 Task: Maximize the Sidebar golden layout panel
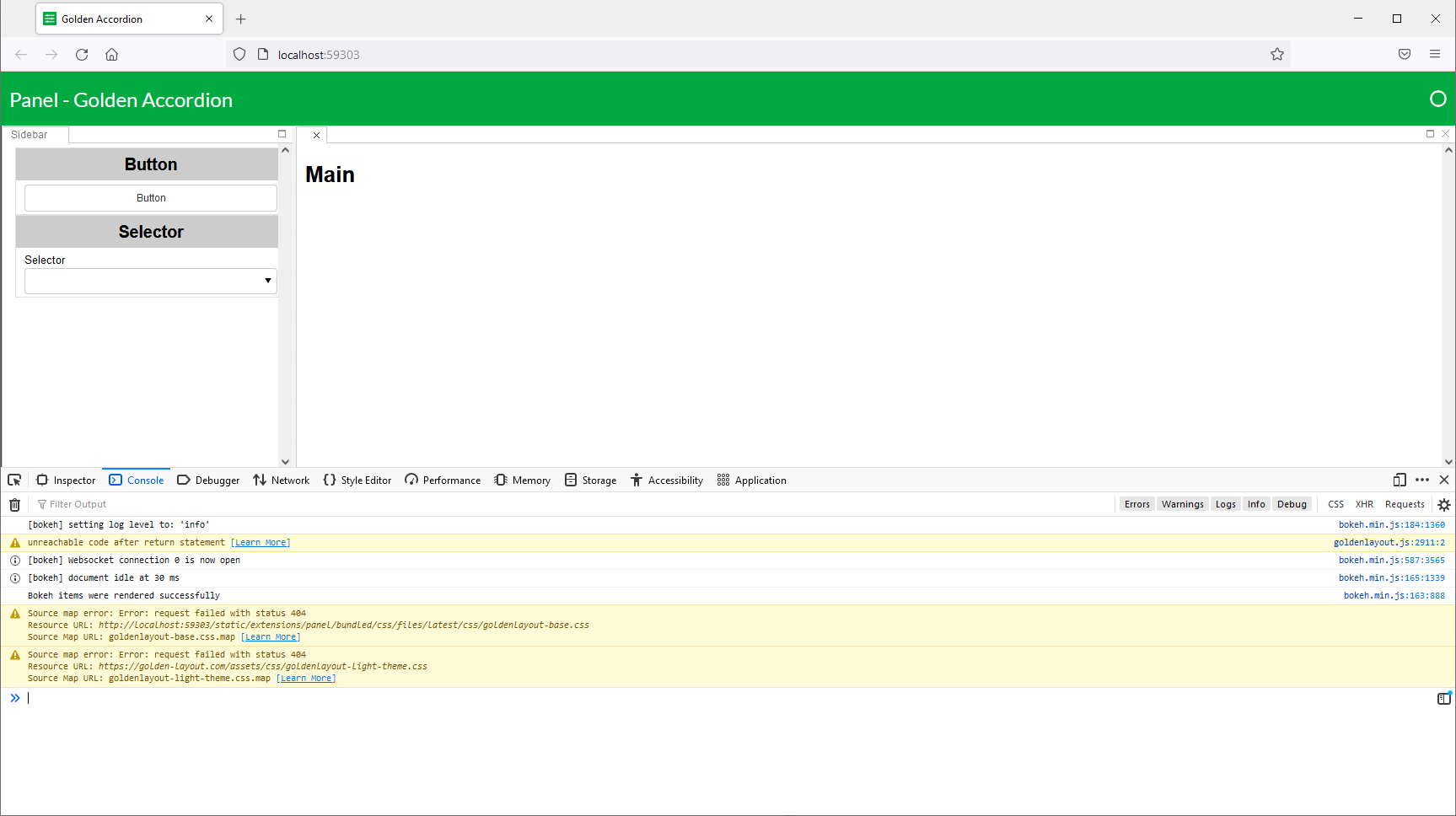282,134
